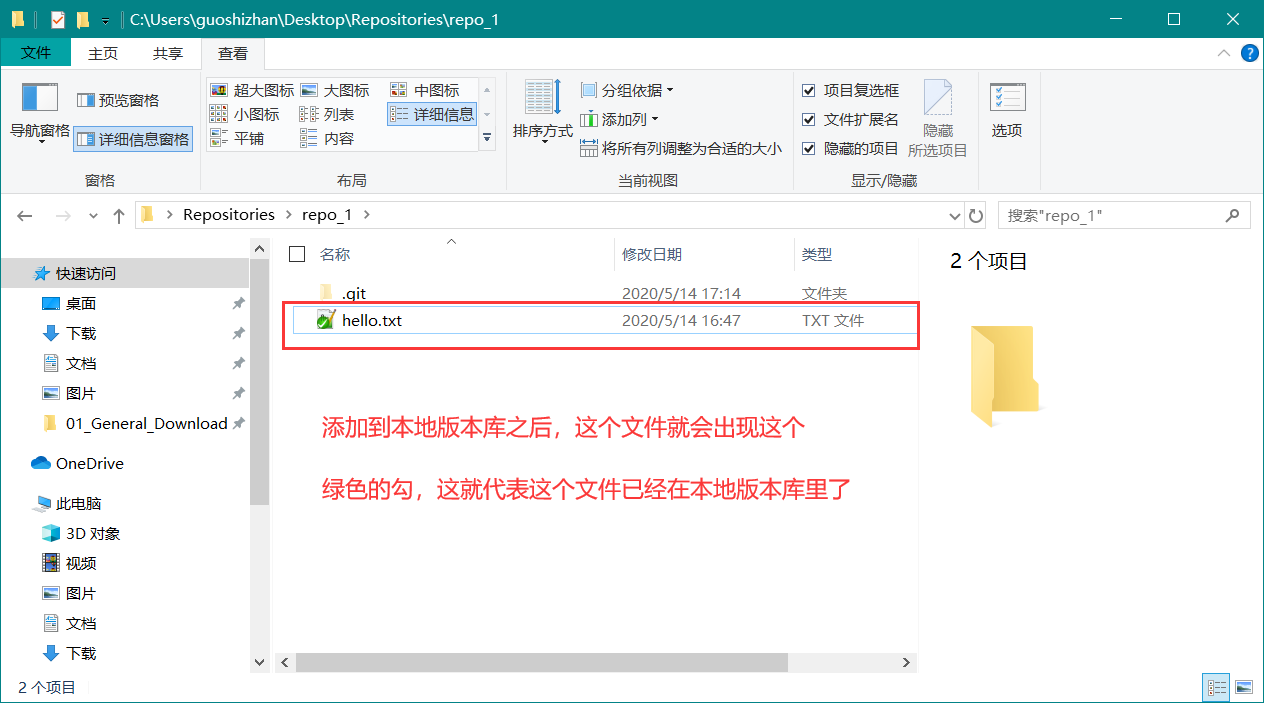The image size is (1264, 703).
Task: Refresh the current folder view
Action: (977, 215)
